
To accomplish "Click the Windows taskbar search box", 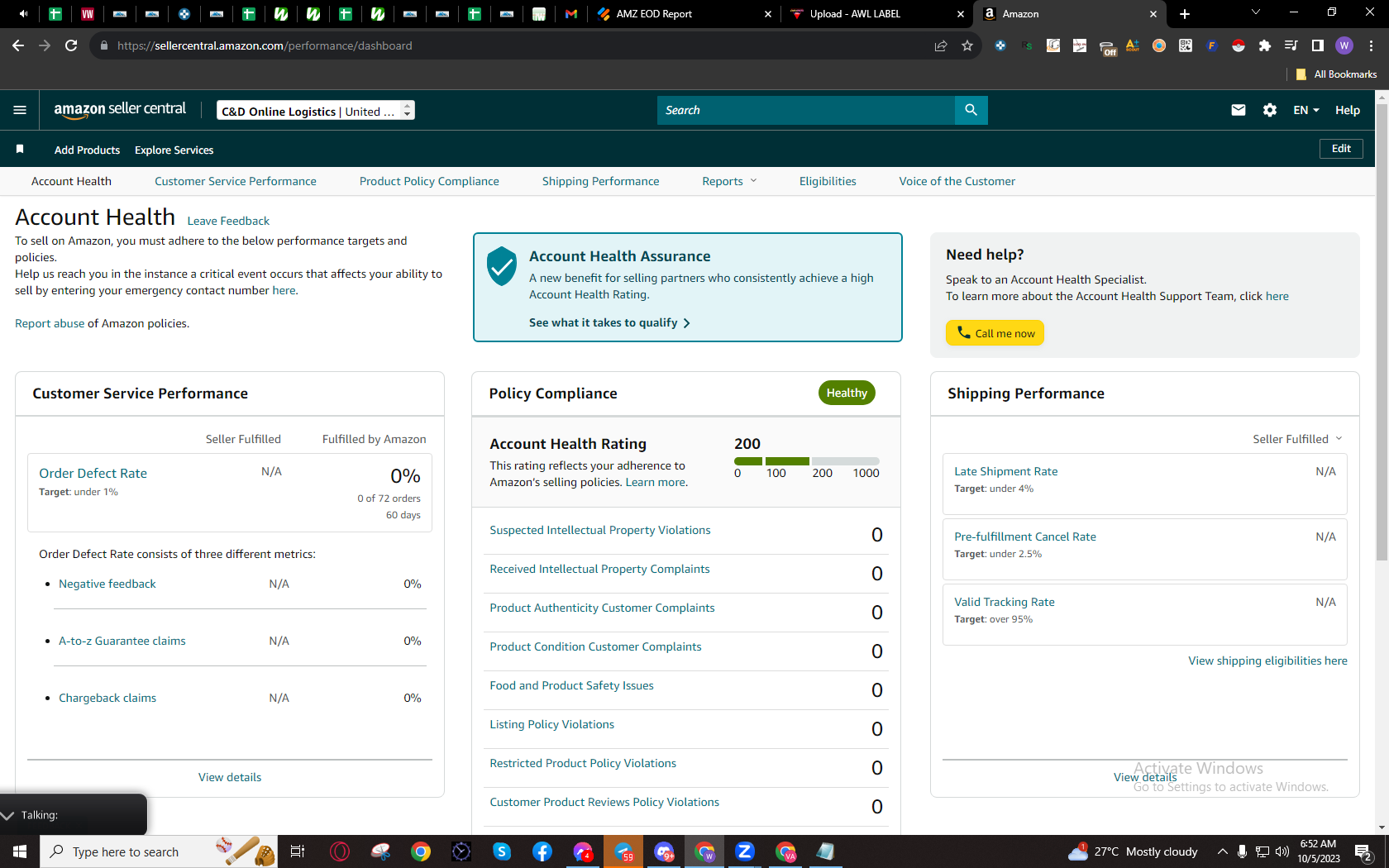I will tap(159, 851).
